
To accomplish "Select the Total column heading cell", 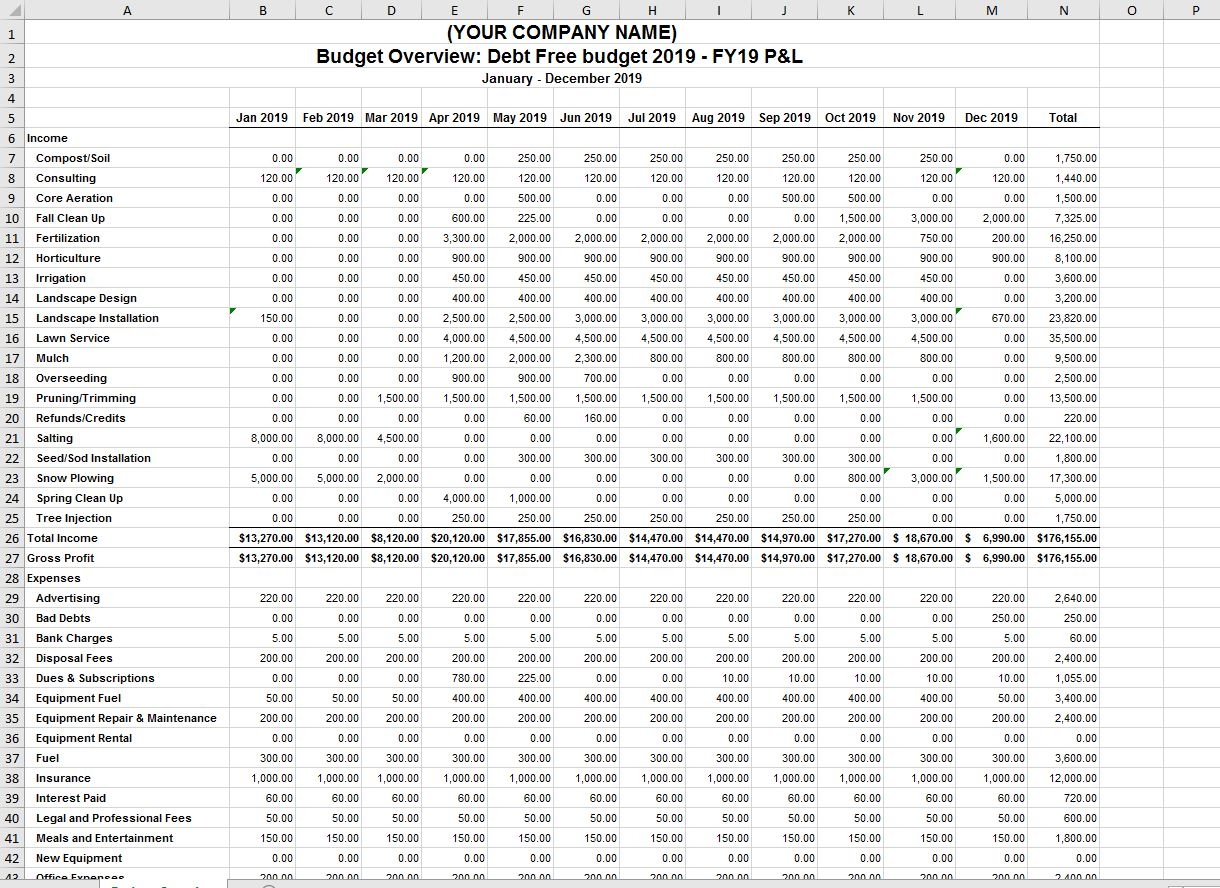I will point(1063,118).
